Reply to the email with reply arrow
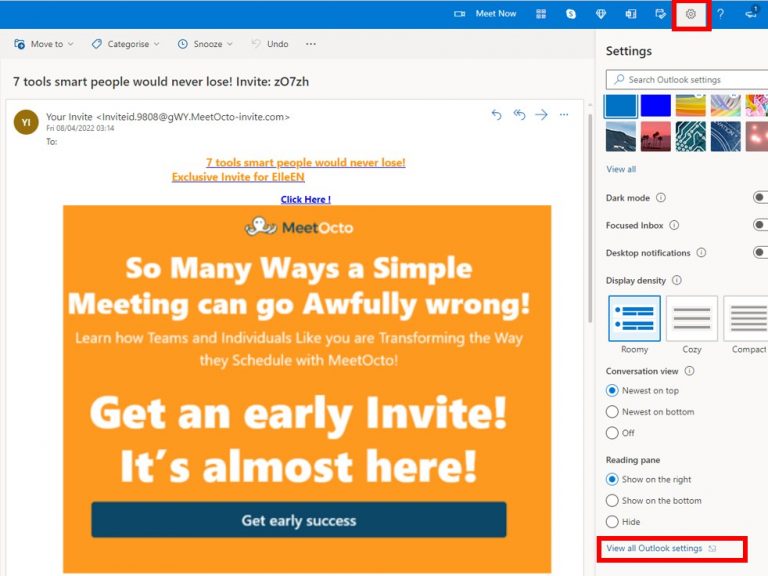Viewport: 768px width, 576px height. pyautogui.click(x=496, y=115)
